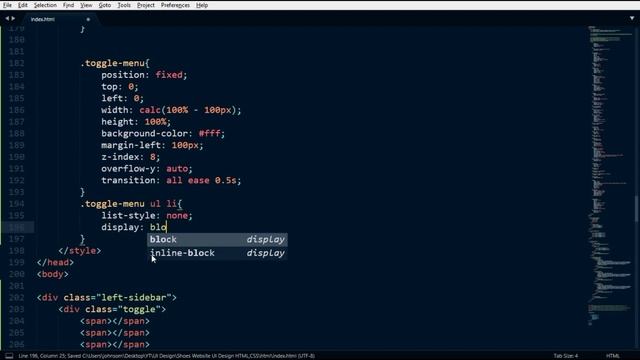This screenshot has height=360, width=640.
Task: Click the span tags on line 204
Action: tap(115, 321)
